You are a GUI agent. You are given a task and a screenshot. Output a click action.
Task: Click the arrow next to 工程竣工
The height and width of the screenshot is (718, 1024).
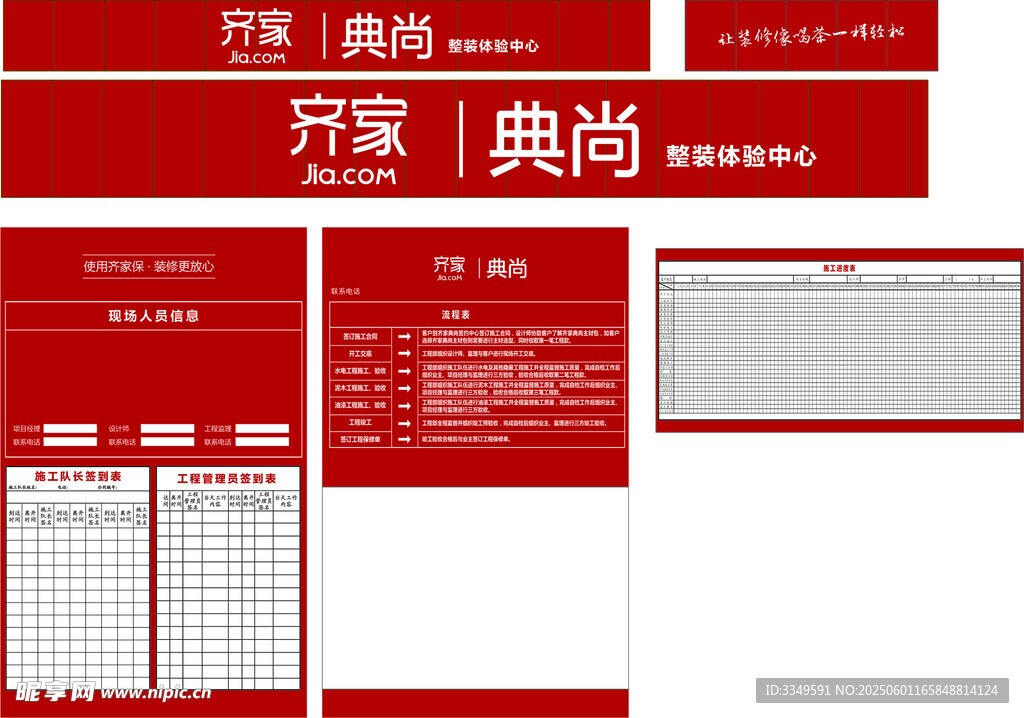pos(404,423)
